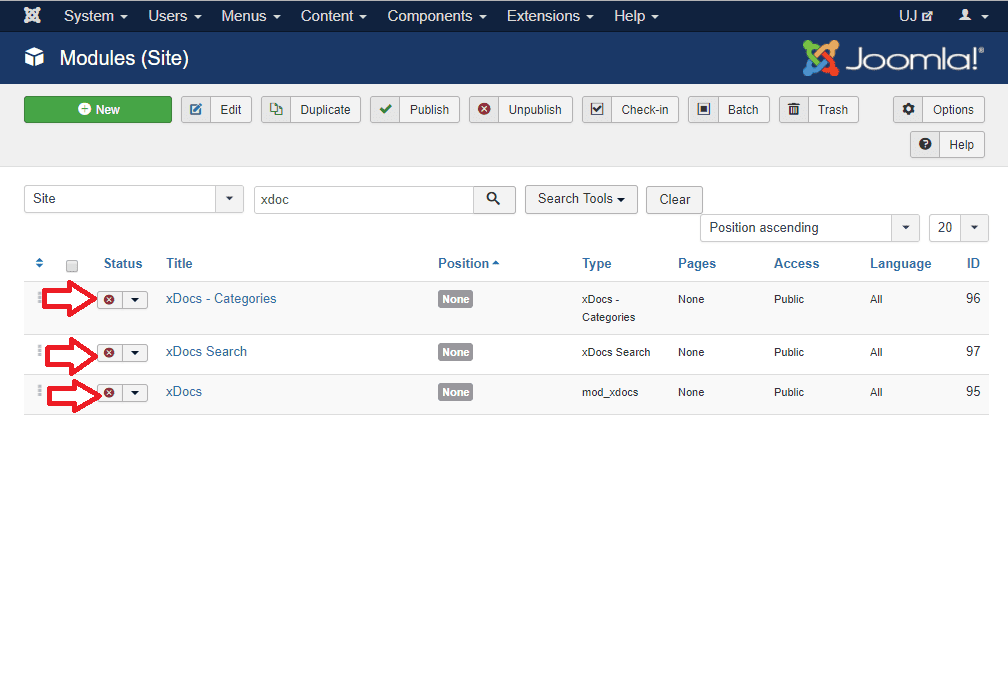Toggle publish status of xDocs module
The image size is (1008, 682).
point(110,393)
